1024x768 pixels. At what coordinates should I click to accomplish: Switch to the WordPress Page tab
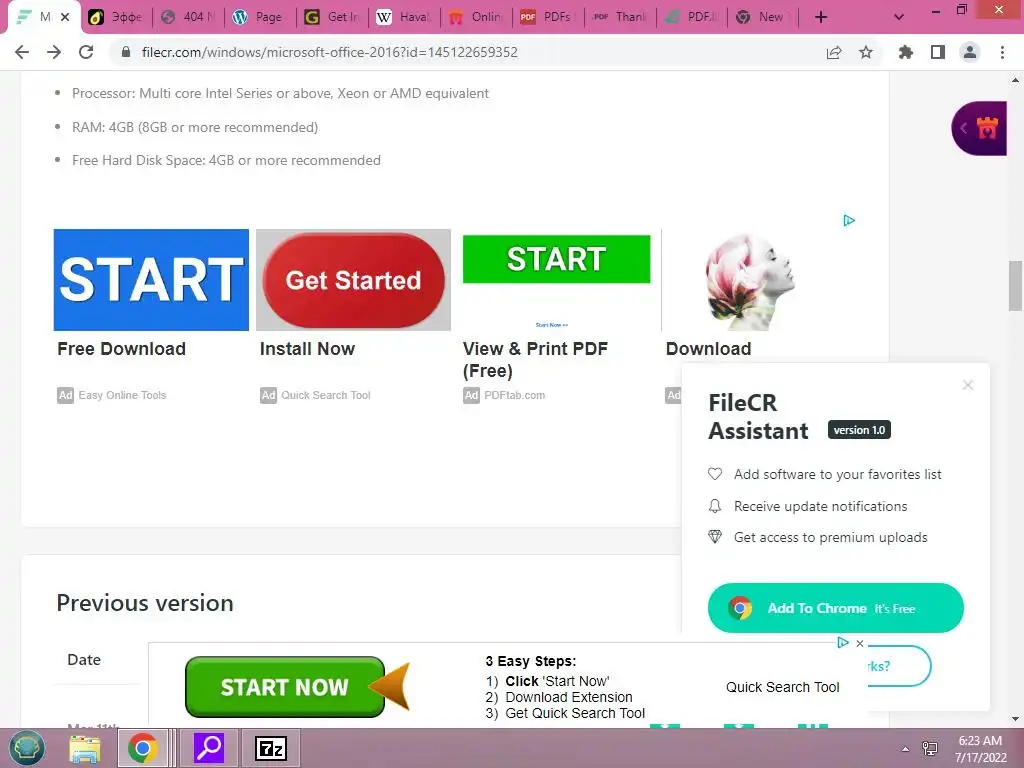point(260,17)
